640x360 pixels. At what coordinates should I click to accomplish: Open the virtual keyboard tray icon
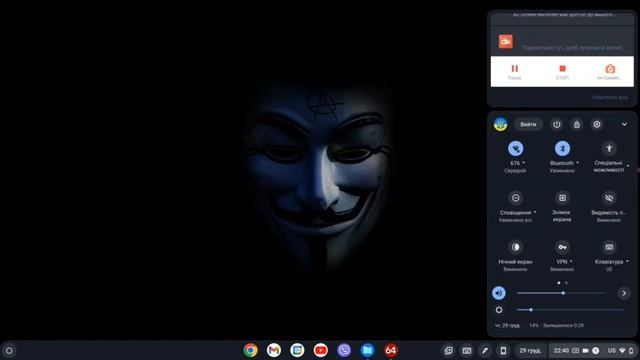pos(467,351)
